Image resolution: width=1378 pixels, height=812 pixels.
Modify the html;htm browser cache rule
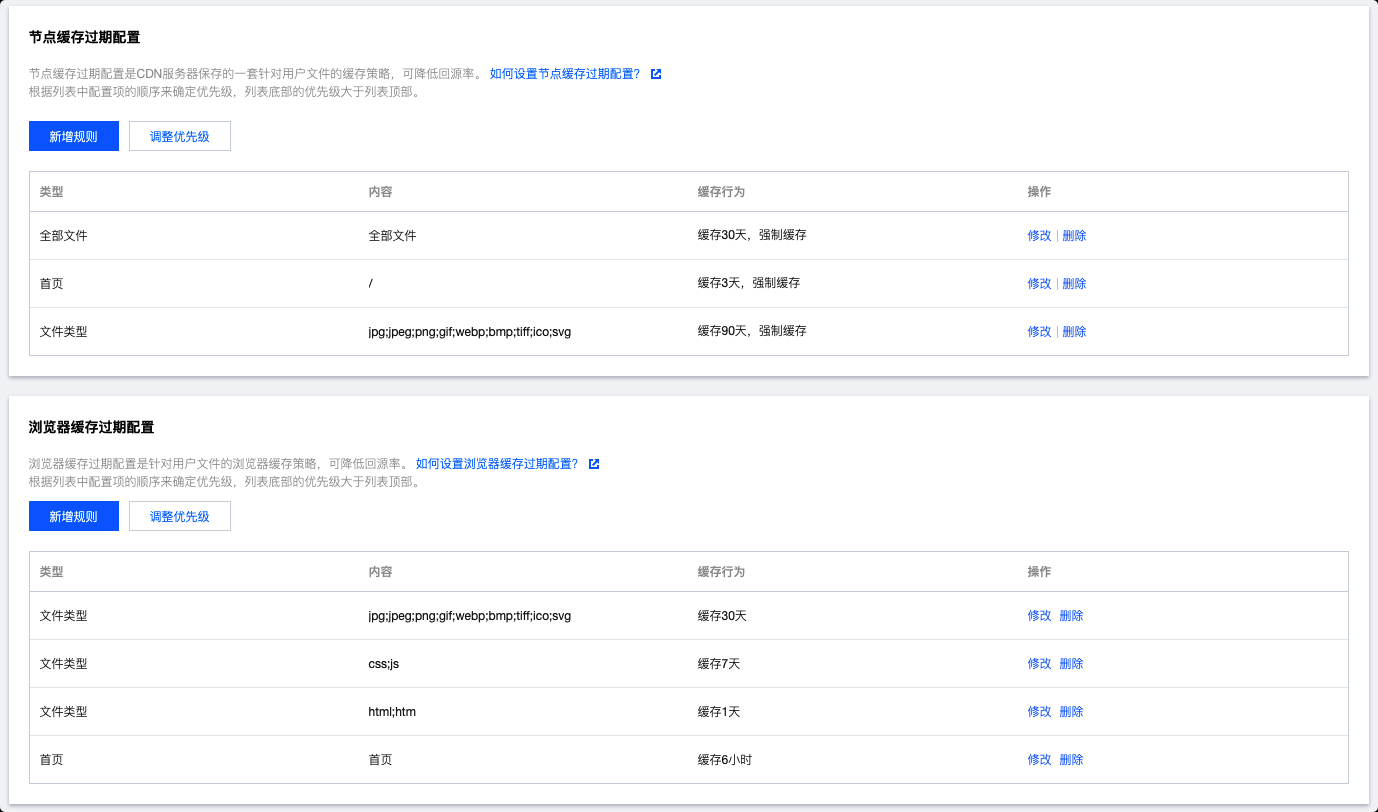coord(1039,712)
